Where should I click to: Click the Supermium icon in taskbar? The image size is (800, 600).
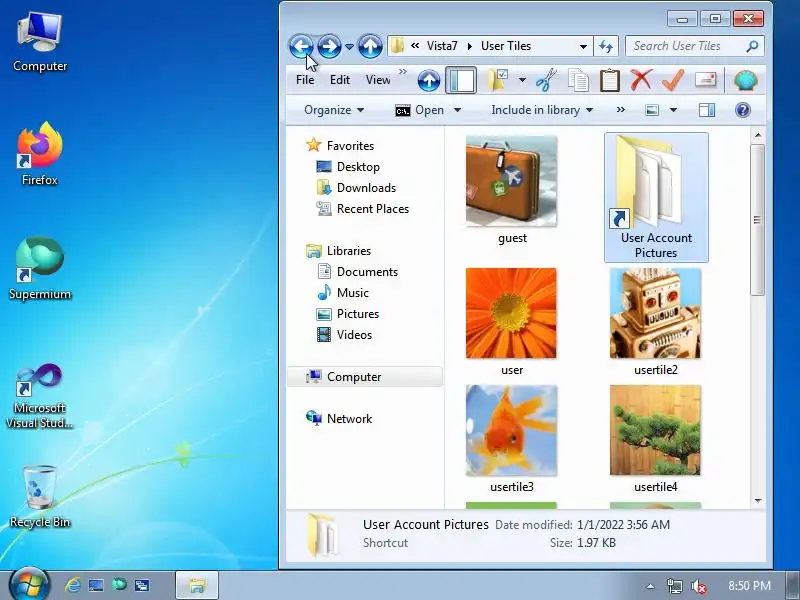[x=119, y=584]
